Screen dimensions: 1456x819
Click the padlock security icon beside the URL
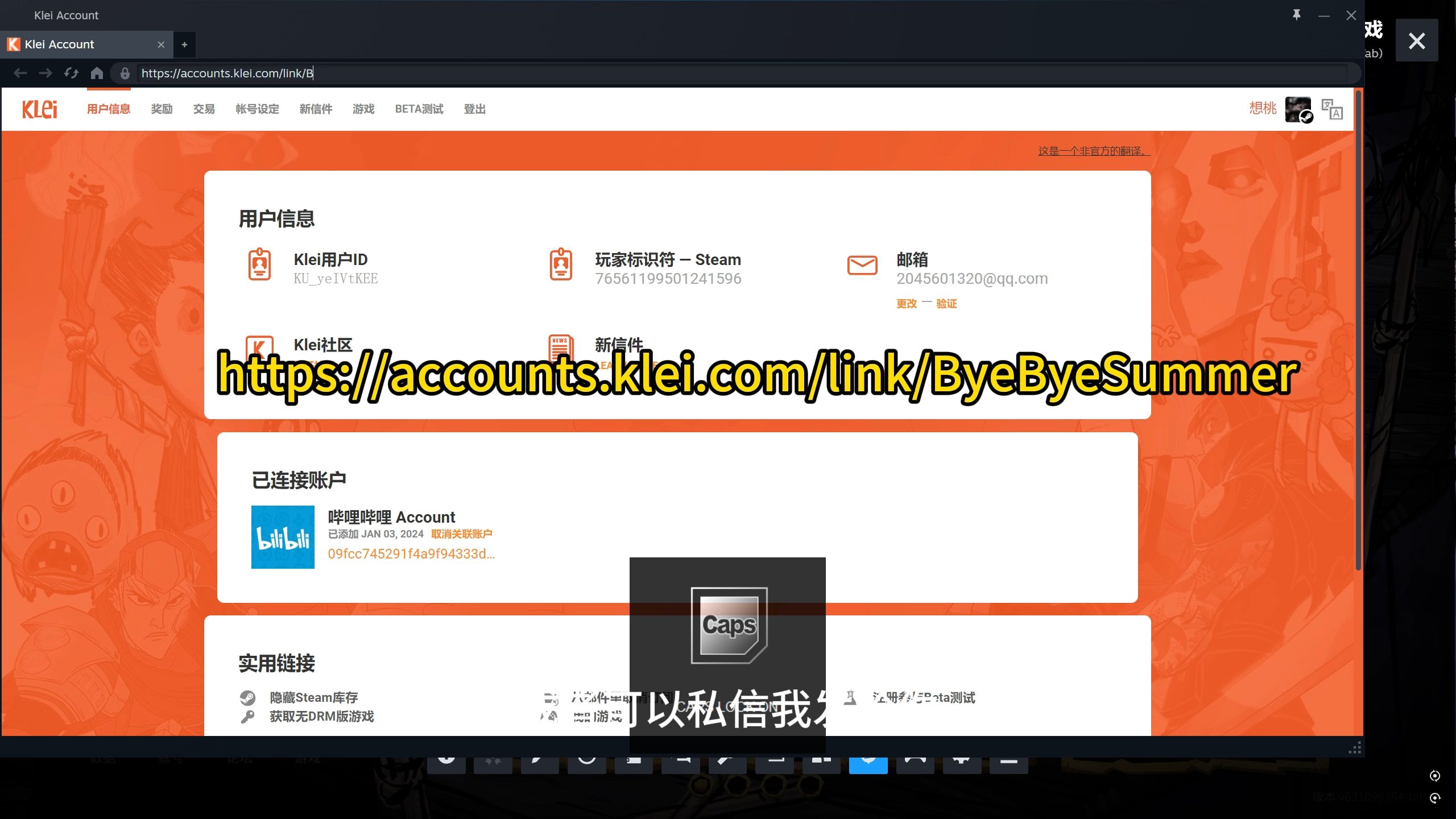125,73
